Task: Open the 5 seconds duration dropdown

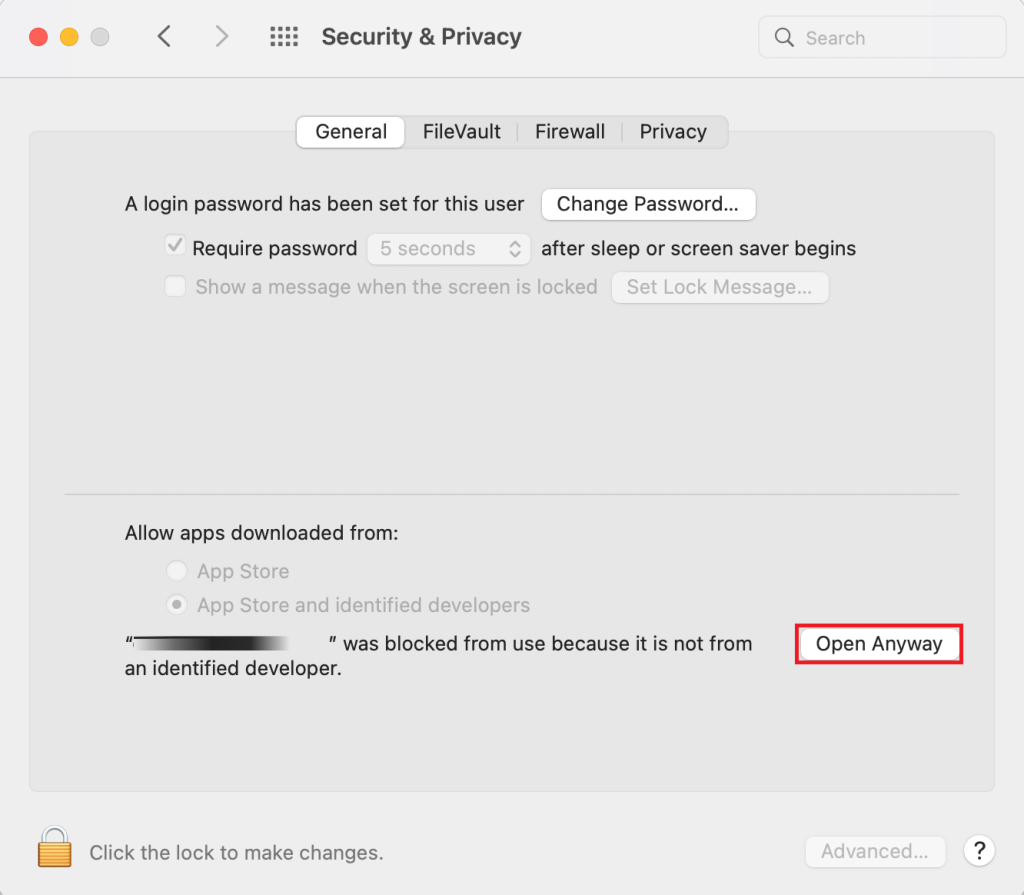Action: (448, 248)
